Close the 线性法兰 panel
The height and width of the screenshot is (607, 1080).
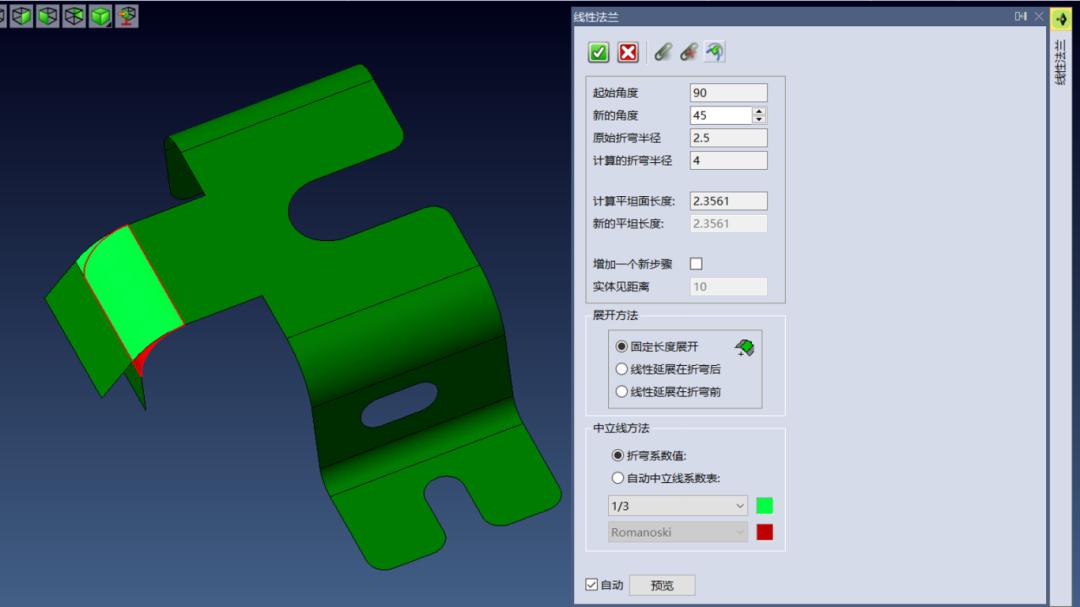(1039, 17)
